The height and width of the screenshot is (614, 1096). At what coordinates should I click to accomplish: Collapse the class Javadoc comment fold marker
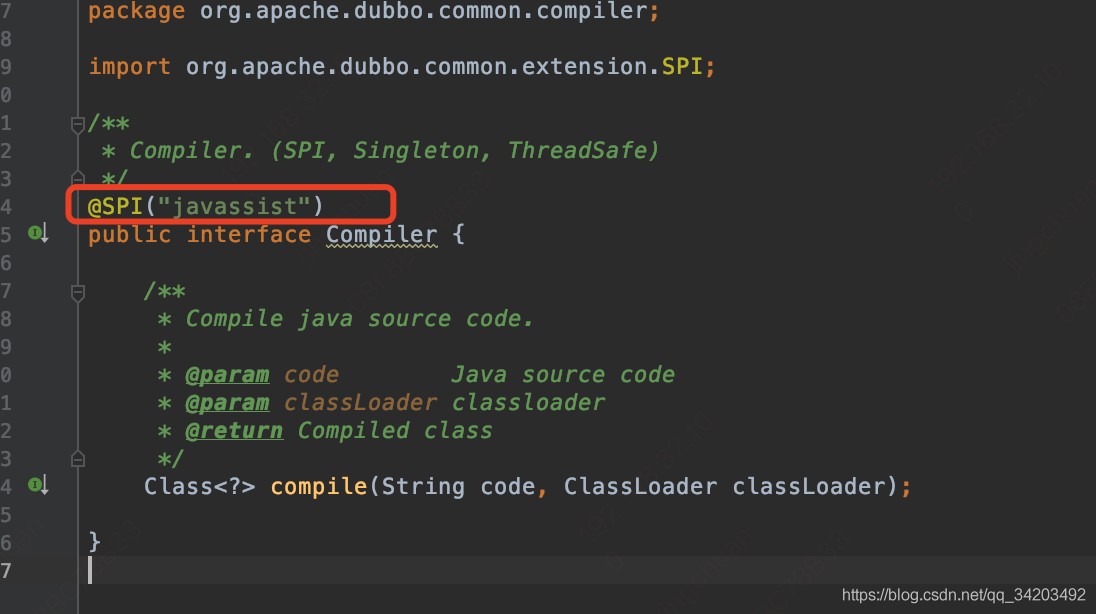pos(78,125)
